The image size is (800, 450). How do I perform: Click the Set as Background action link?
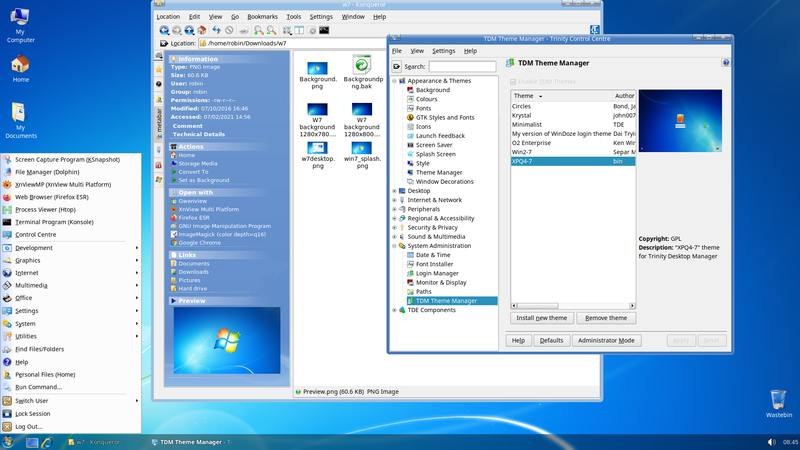coord(204,180)
